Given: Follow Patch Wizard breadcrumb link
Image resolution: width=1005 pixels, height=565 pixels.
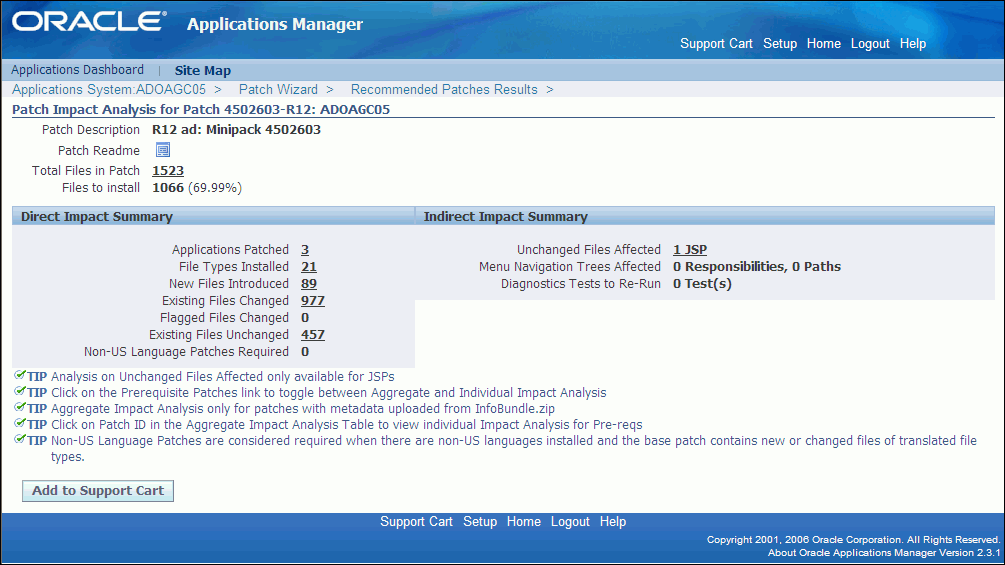Looking at the screenshot, I should click(x=278, y=90).
